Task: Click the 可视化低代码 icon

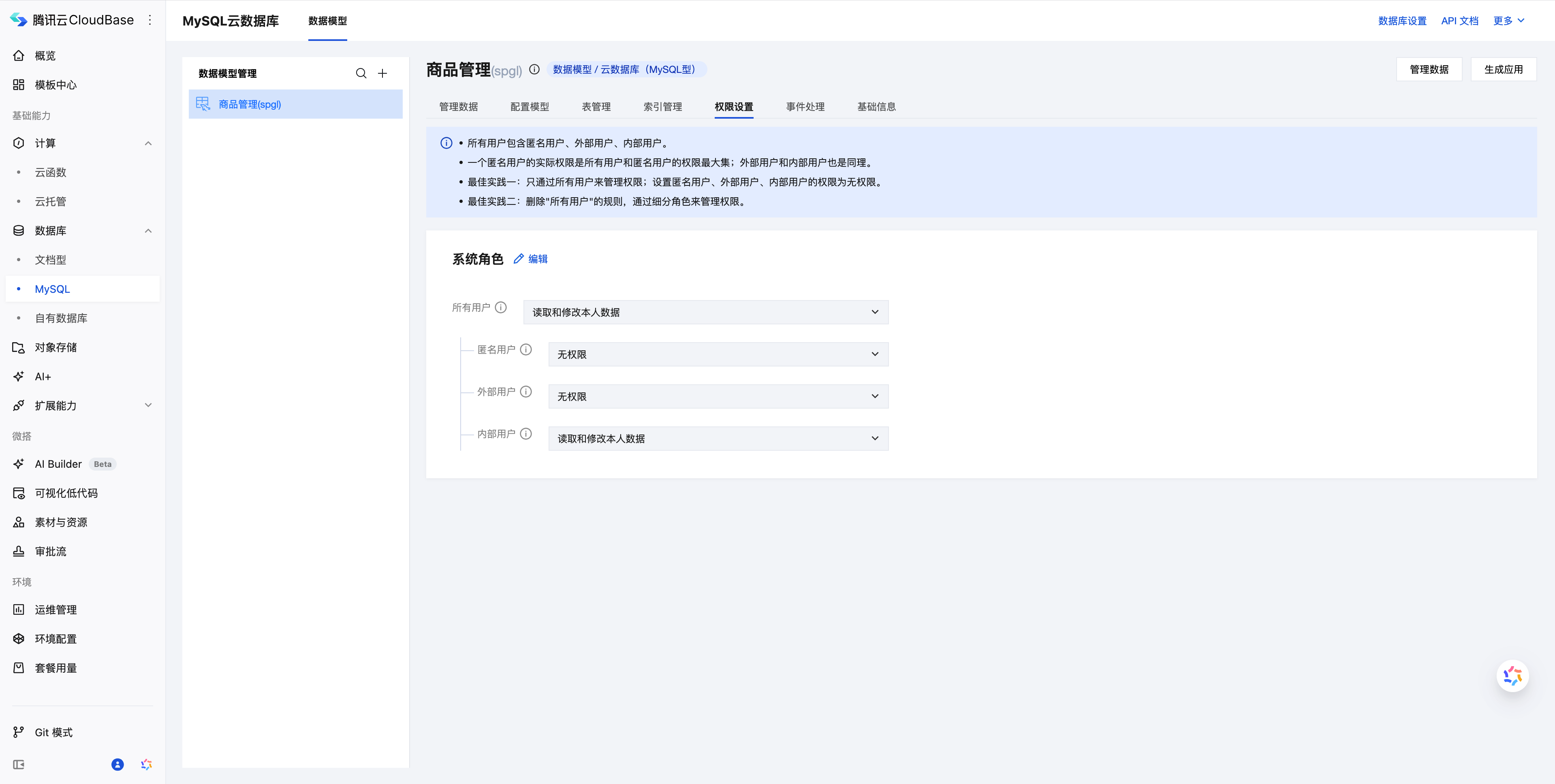Action: 19,493
